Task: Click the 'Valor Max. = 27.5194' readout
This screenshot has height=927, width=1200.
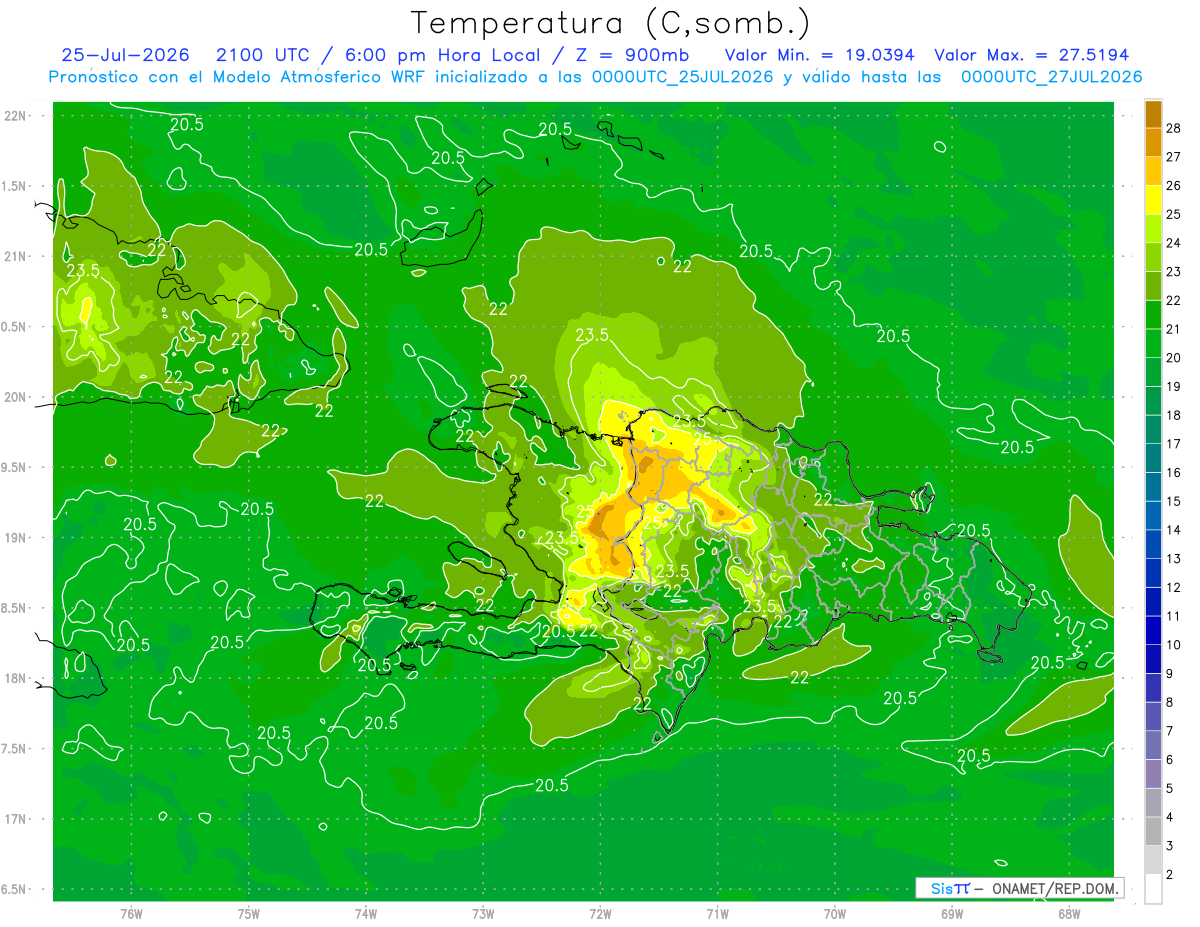Action: click(1031, 55)
